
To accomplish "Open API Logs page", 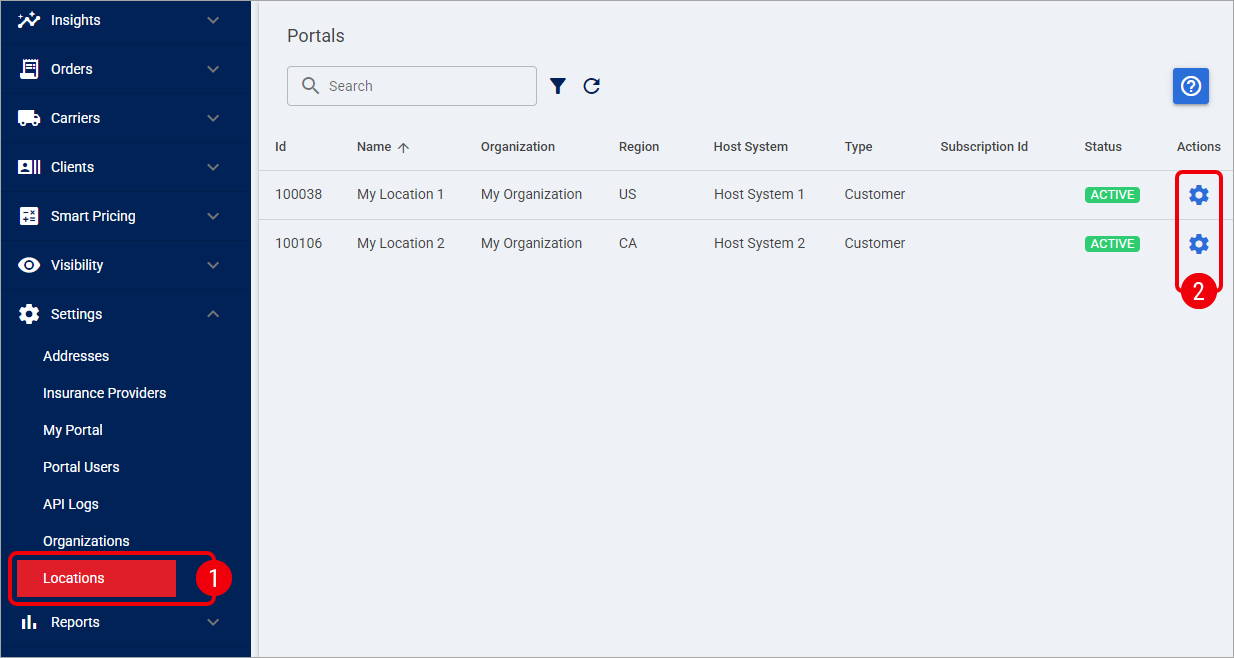I will [71, 504].
